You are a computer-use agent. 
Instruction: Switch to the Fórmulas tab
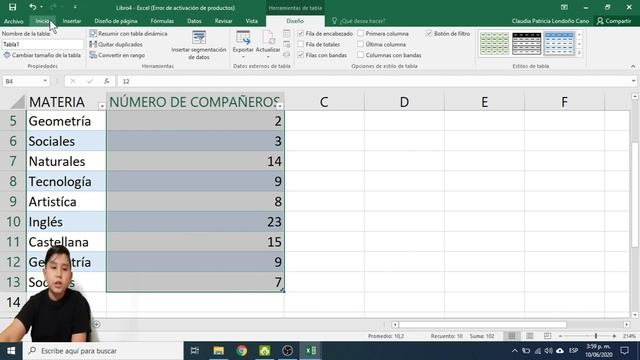click(162, 21)
